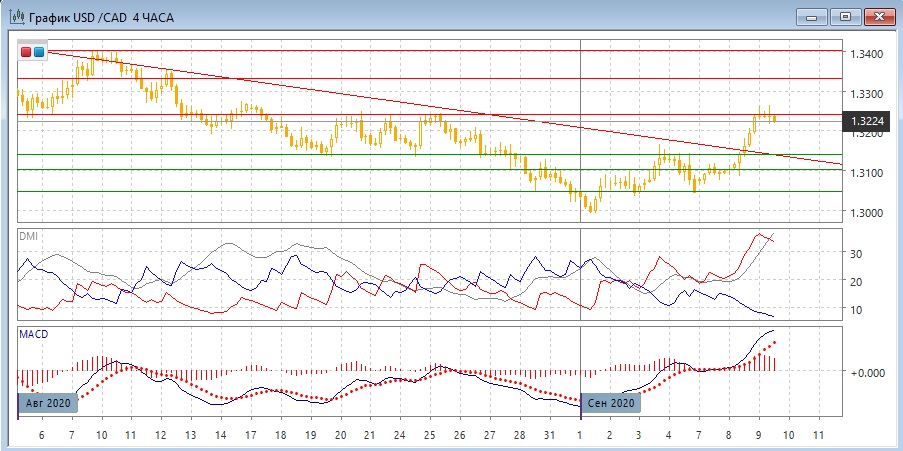
Task: Click the Авг 2020 month marker
Action: click(x=48, y=403)
